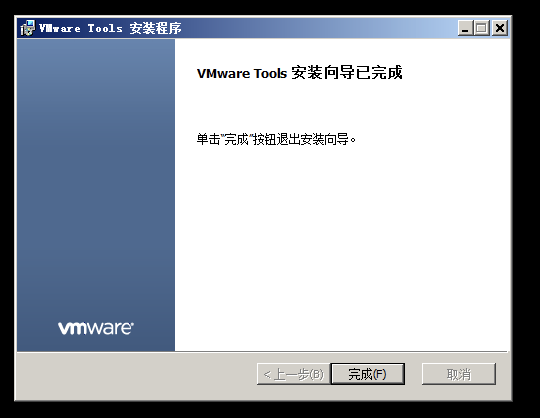
Task: Click the installer icon in the title bar
Action: coord(27,28)
